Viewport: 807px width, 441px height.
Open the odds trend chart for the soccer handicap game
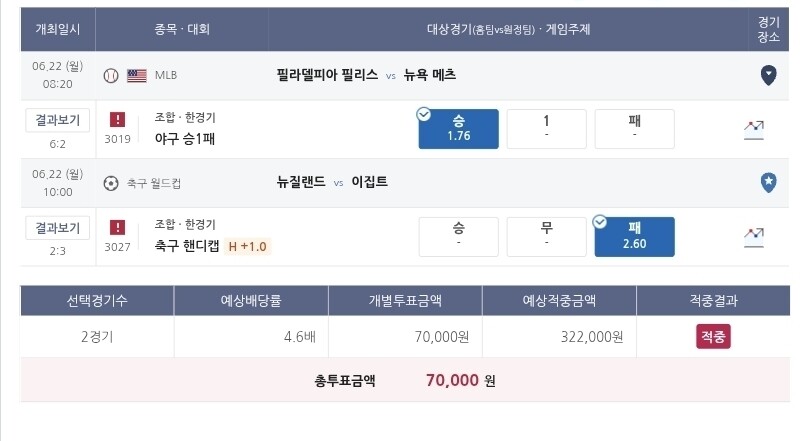click(x=754, y=238)
